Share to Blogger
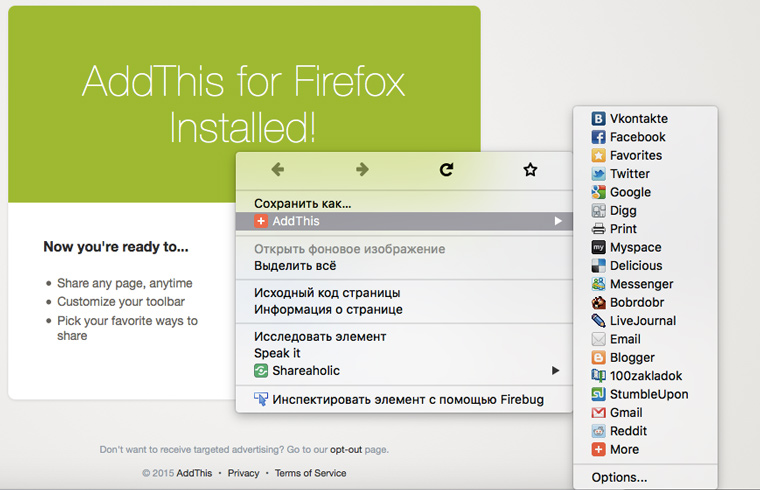760x490 pixels. pyautogui.click(x=645, y=358)
